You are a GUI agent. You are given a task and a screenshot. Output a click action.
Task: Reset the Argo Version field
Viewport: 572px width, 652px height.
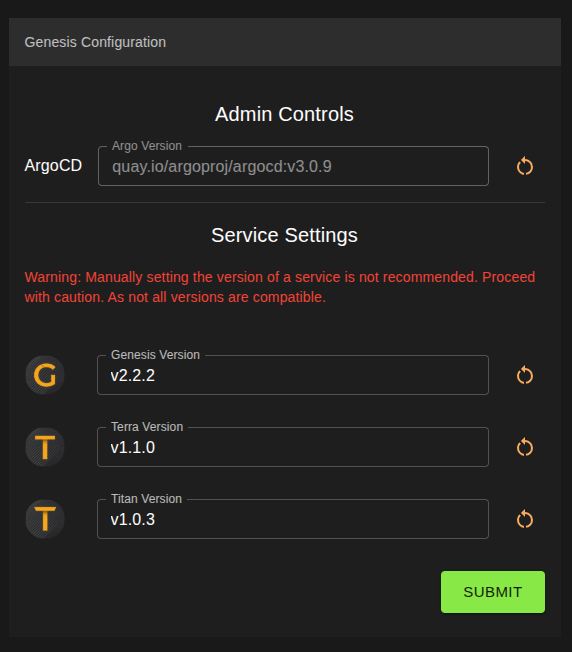coord(525,166)
